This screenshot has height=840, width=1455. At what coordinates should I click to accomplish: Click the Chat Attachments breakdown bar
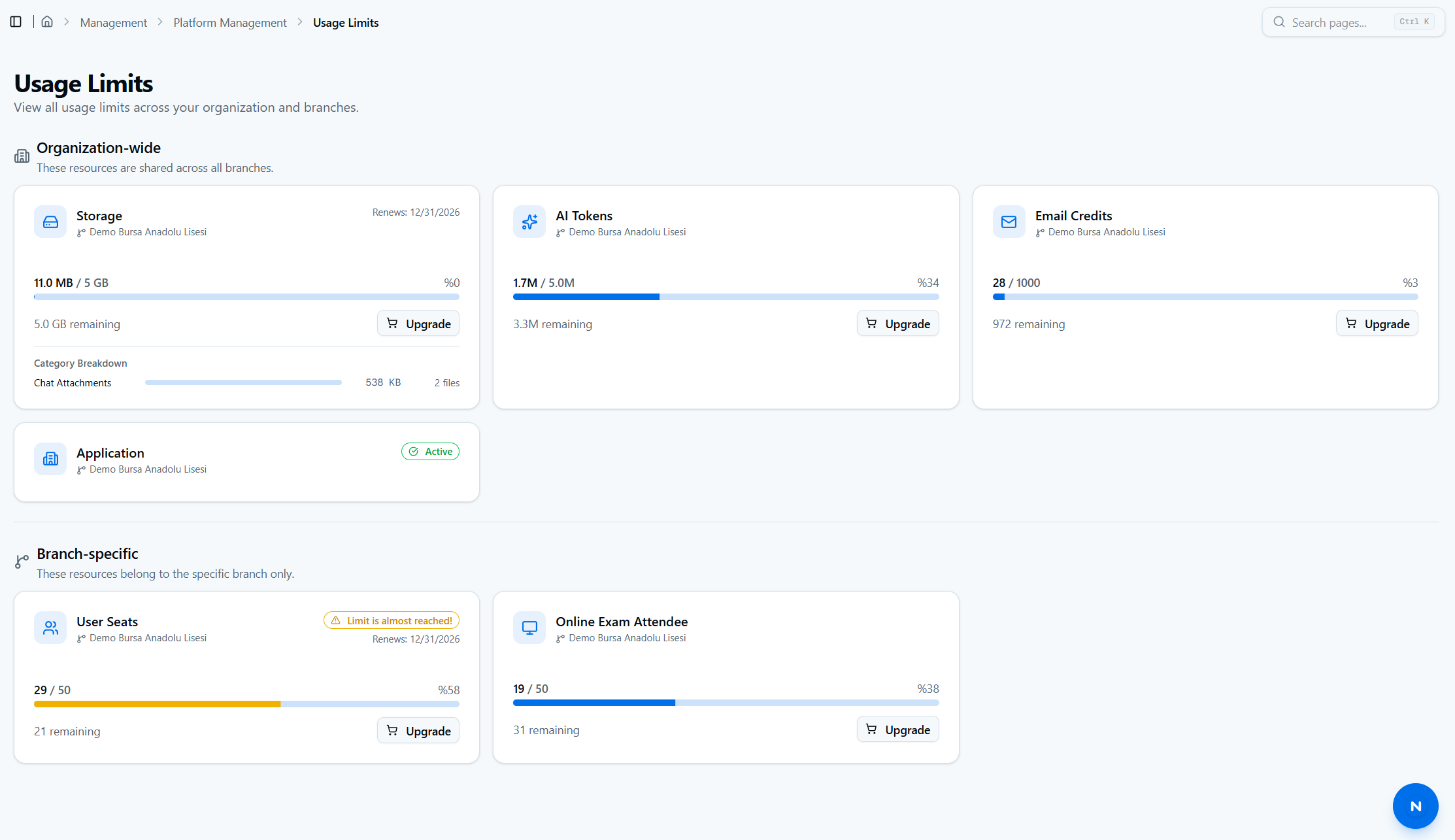[243, 382]
